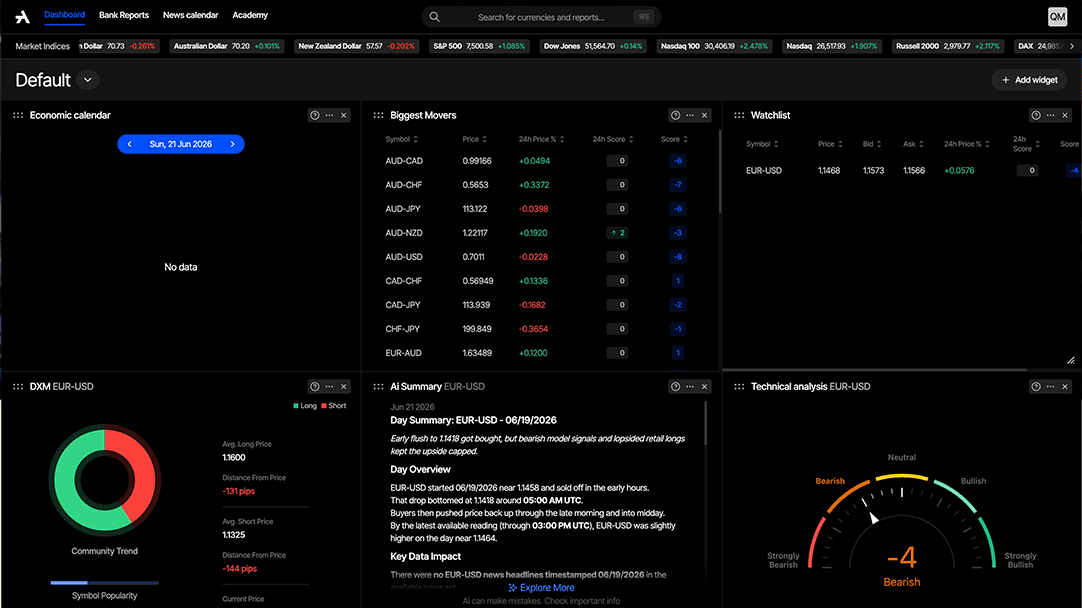This screenshot has height=608, width=1082.
Task: Click the search magnifier icon
Action: pyautogui.click(x=434, y=17)
